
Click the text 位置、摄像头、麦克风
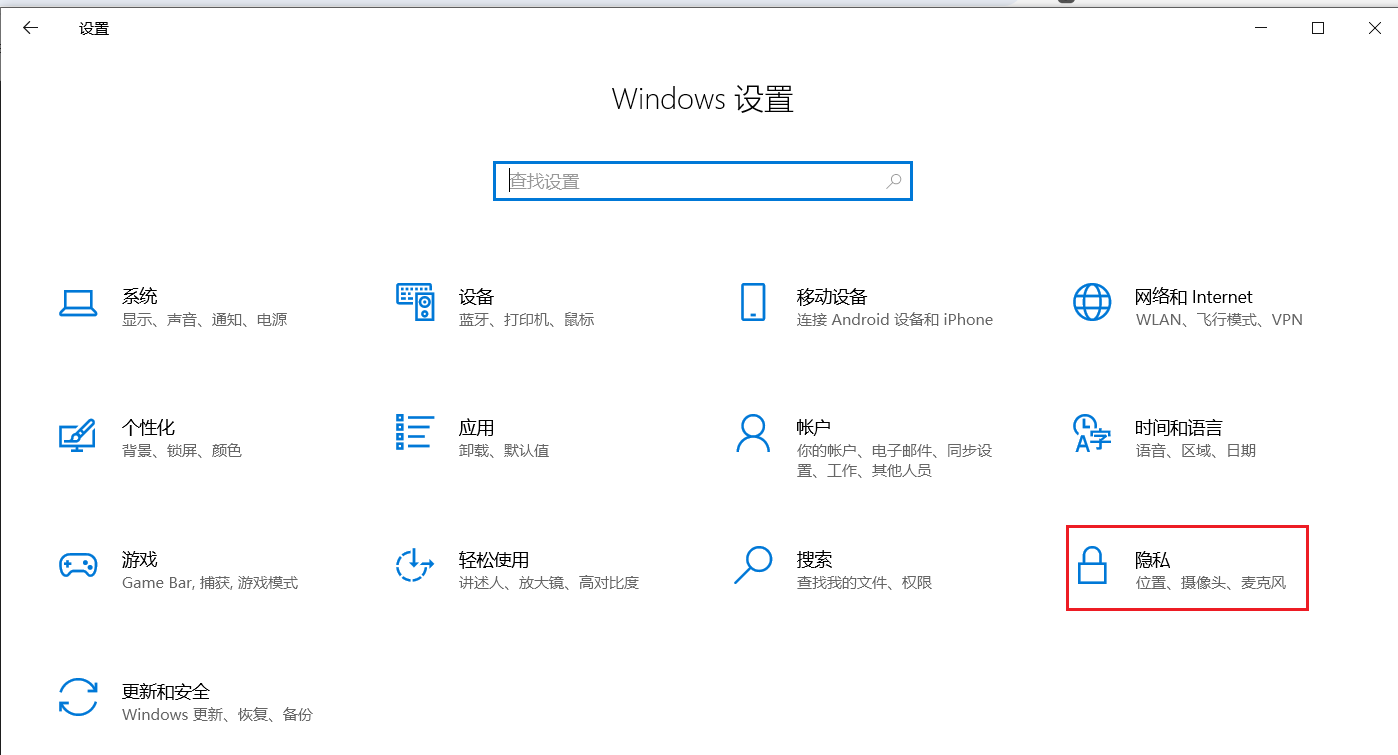pos(1211,583)
